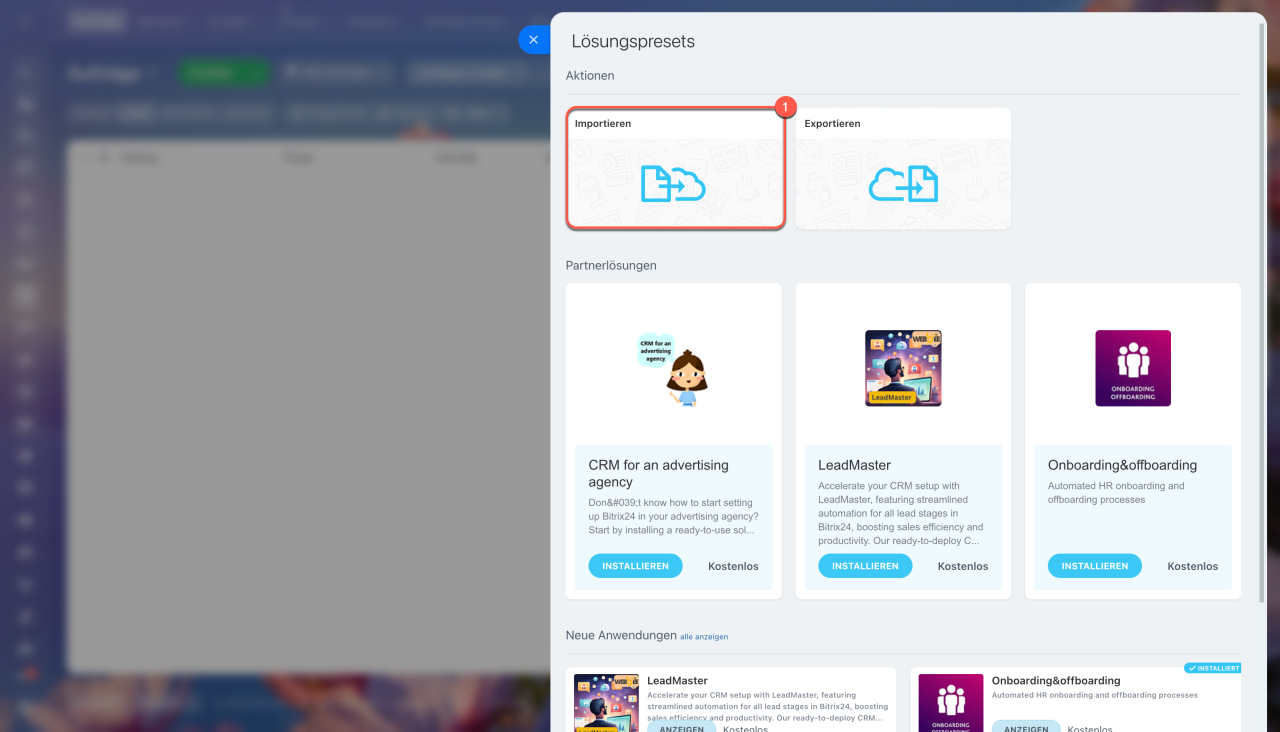
Task: Click the Installiert badge on Onboarding&offboarding
Action: [x=1212, y=668]
